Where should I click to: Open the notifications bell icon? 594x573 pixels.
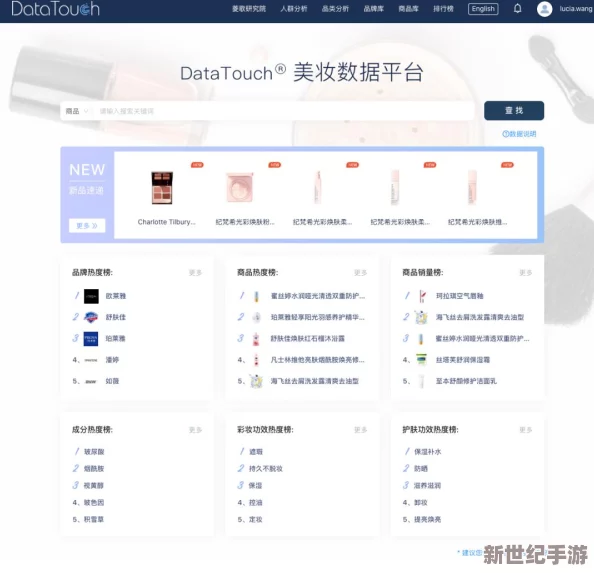coord(517,8)
